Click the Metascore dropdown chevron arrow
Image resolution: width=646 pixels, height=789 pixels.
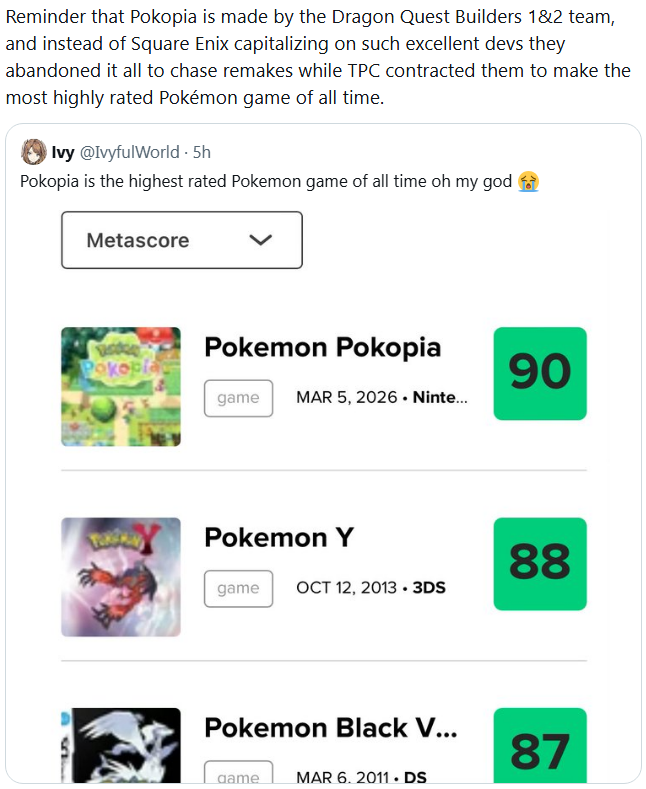tap(260, 240)
